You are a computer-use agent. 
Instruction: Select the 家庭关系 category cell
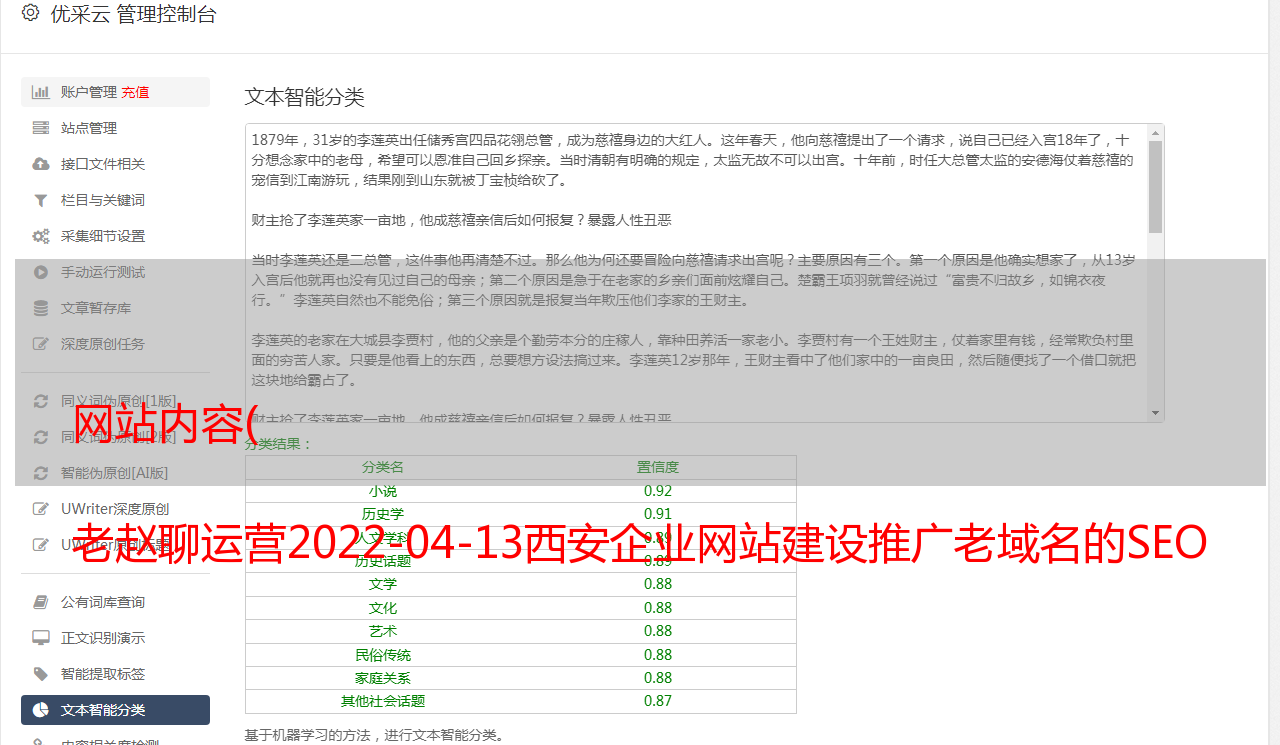pos(383,678)
